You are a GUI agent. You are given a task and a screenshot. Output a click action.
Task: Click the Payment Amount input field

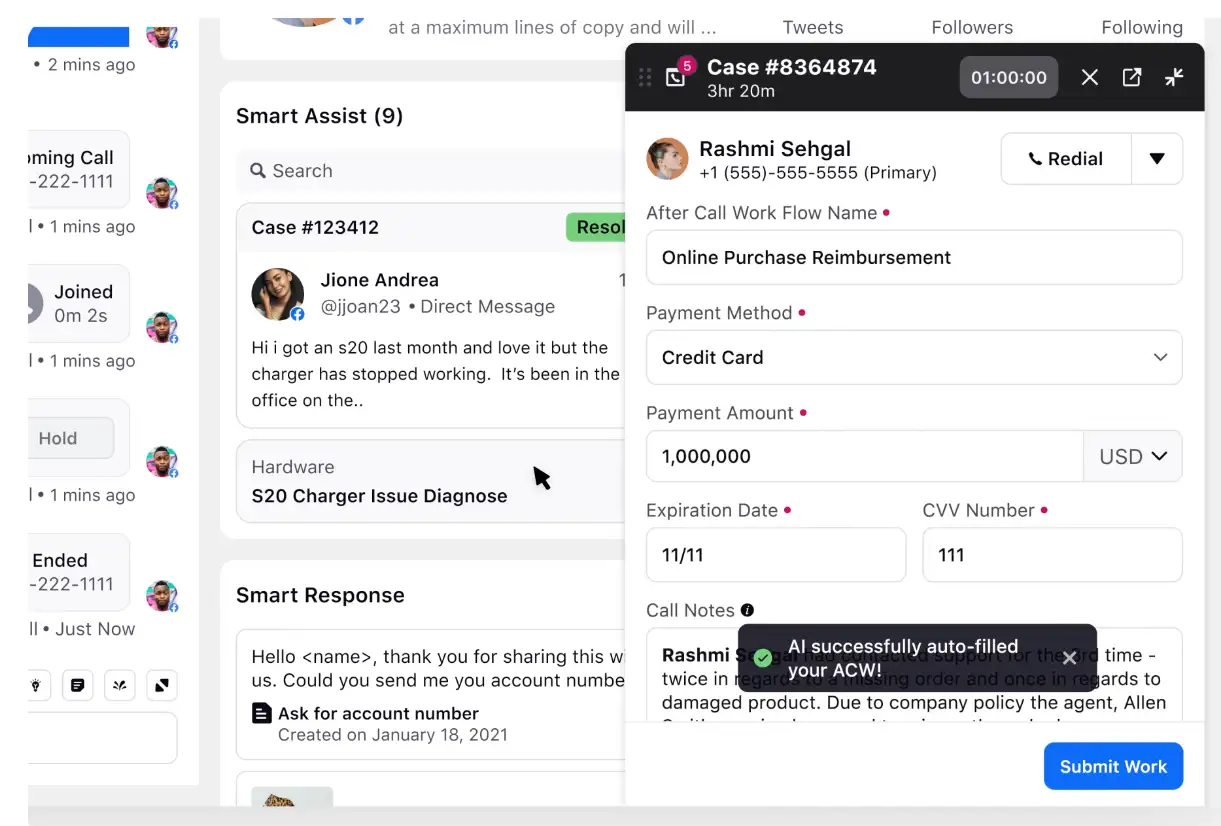[x=863, y=456]
